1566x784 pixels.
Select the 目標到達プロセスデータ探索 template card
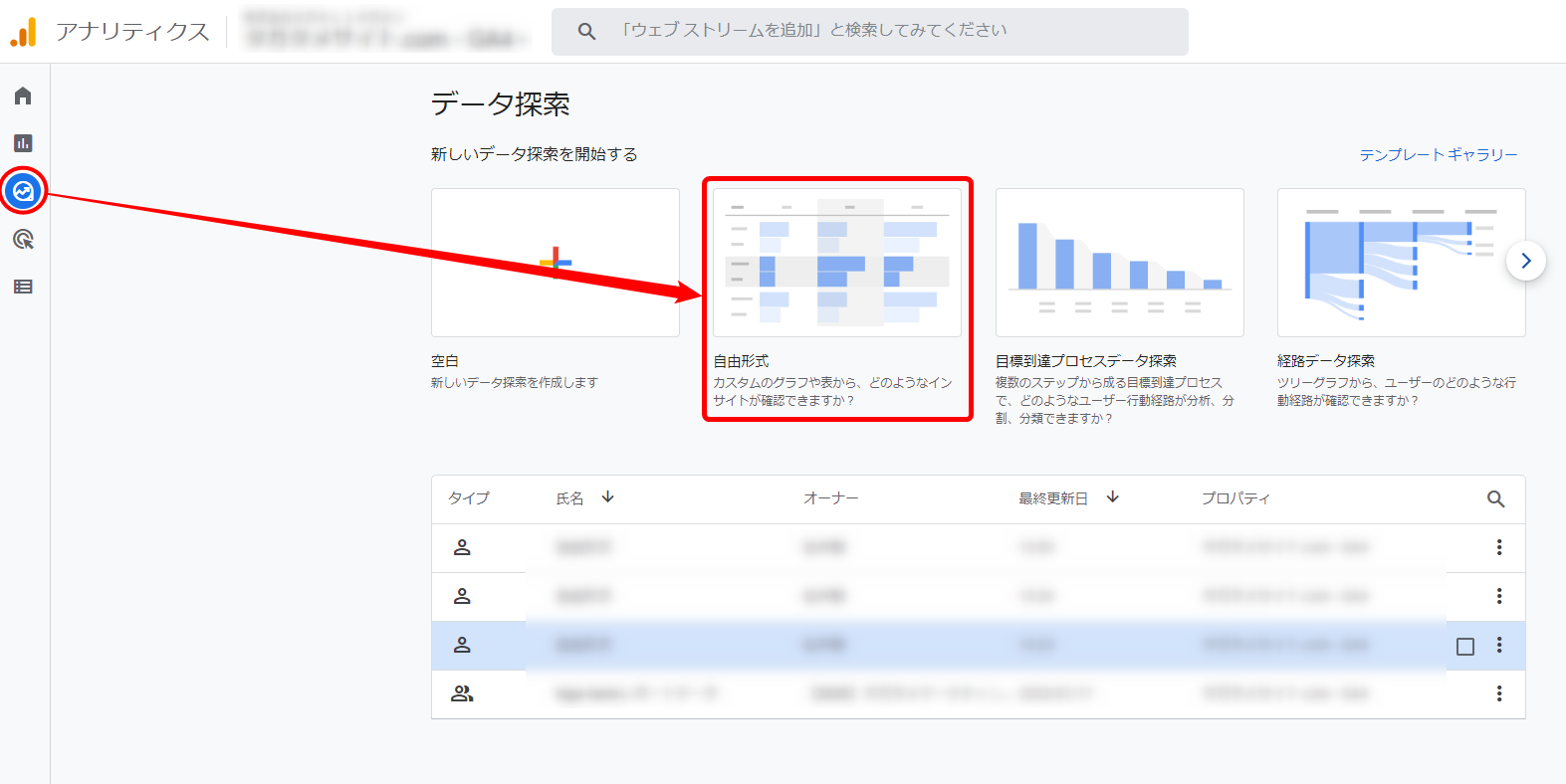click(1120, 263)
